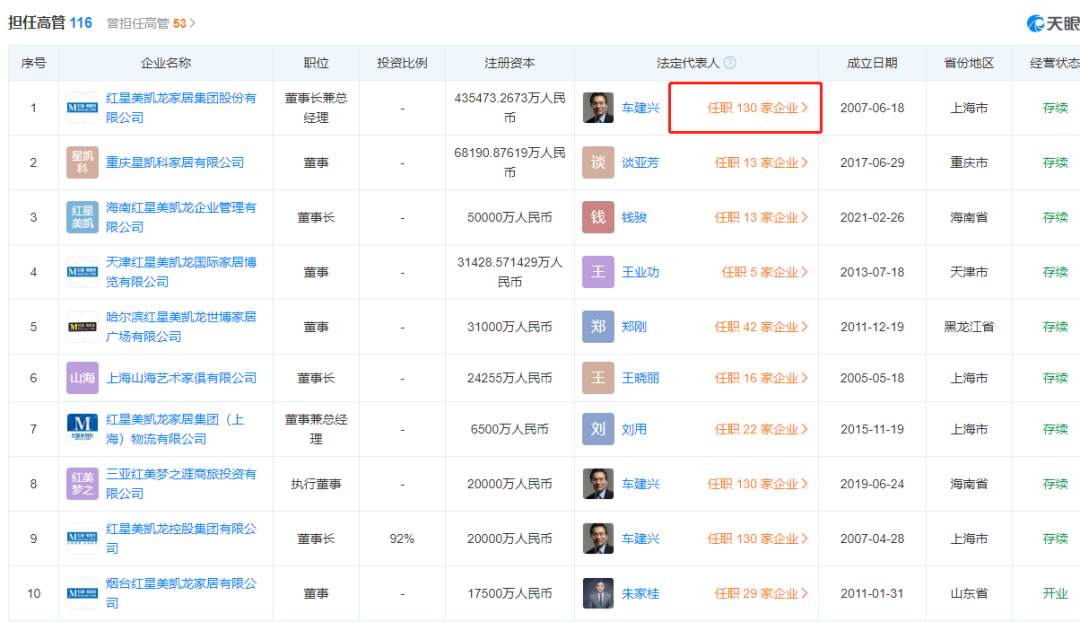Click 三亚红美梦之涯 company logo icon
1080x622 pixels.
82,484
